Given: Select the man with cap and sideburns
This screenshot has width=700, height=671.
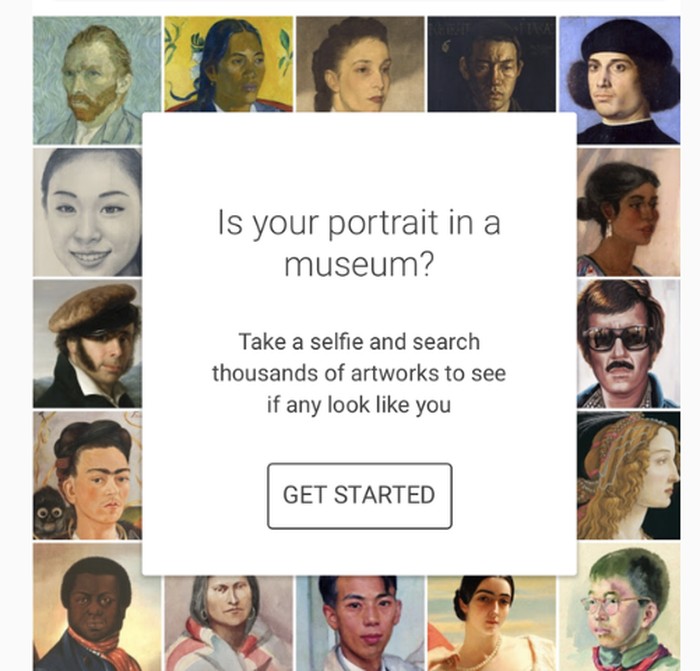Looking at the screenshot, I should coord(88,343).
